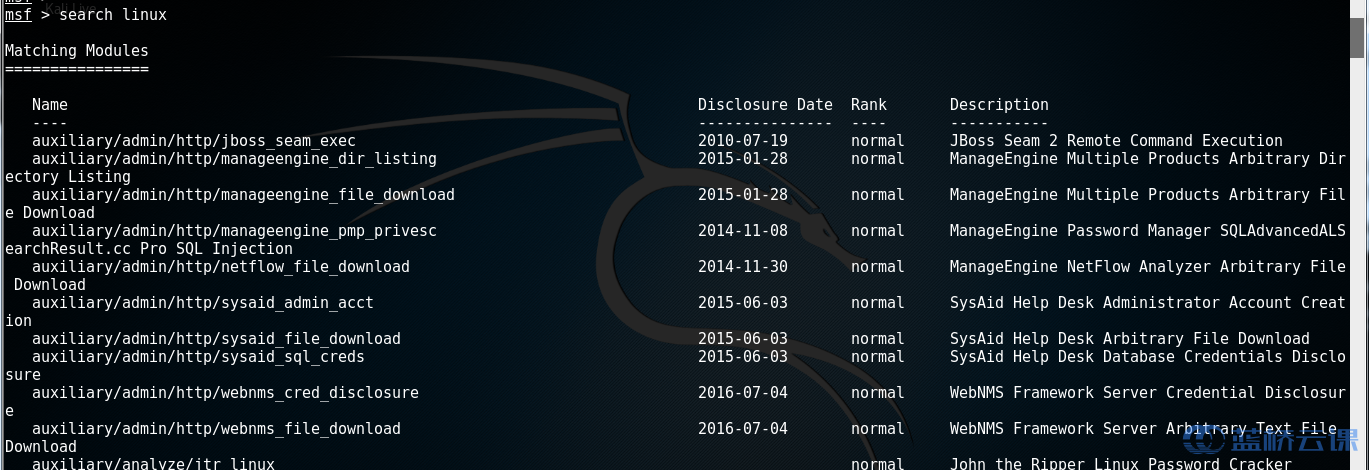Select auxiliary/admin/http/sysaid_sql_creds module name
The image size is (1369, 470).
[198, 357]
